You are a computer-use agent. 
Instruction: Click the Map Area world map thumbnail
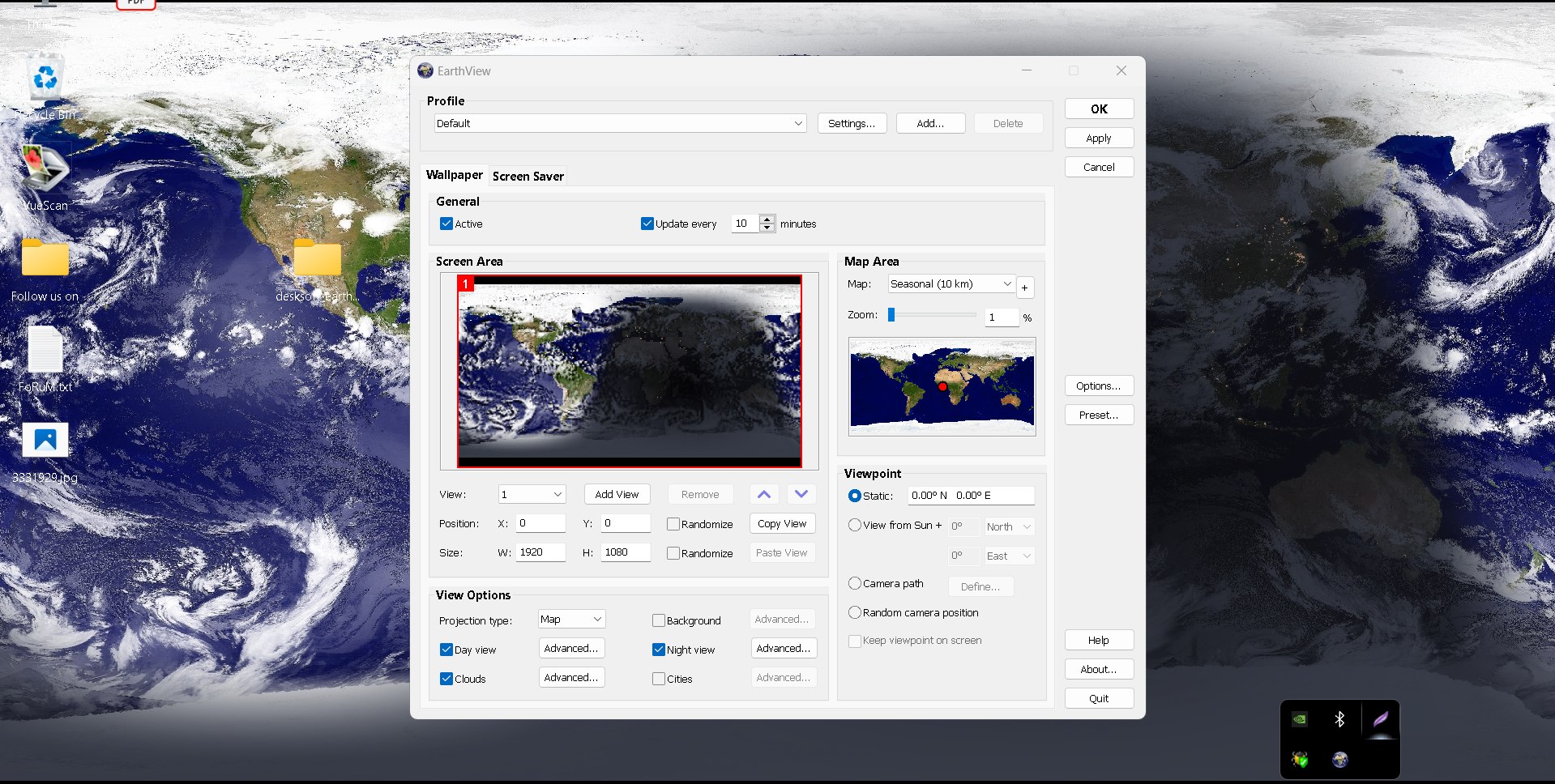pyautogui.click(x=942, y=386)
